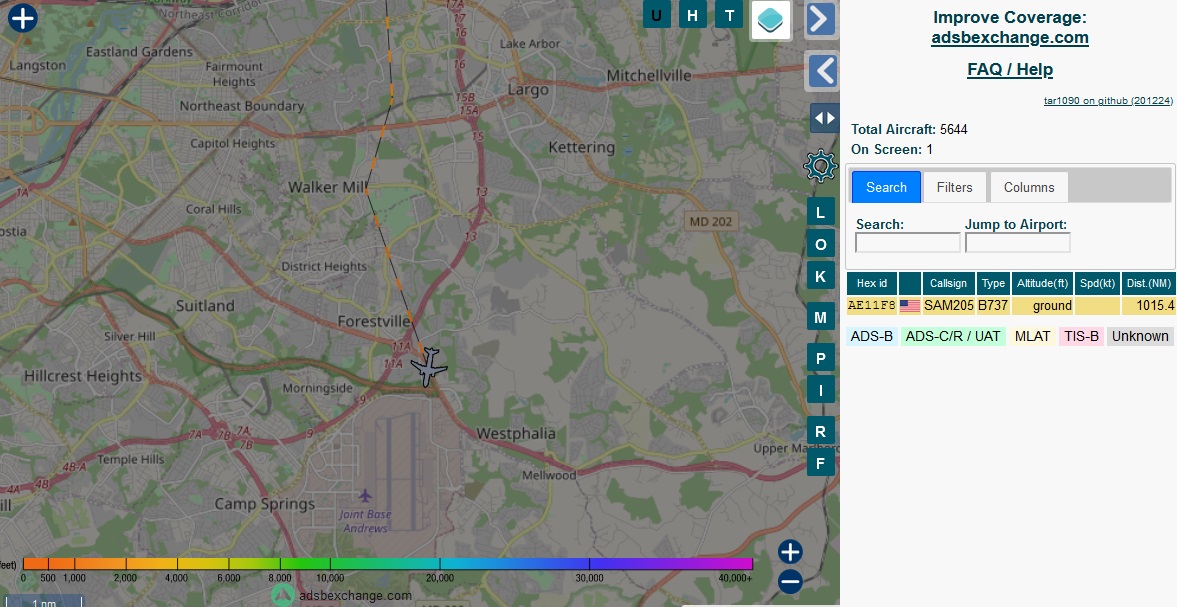This screenshot has width=1177, height=607.
Task: Click the ADS-B legend label
Action: coord(871,336)
